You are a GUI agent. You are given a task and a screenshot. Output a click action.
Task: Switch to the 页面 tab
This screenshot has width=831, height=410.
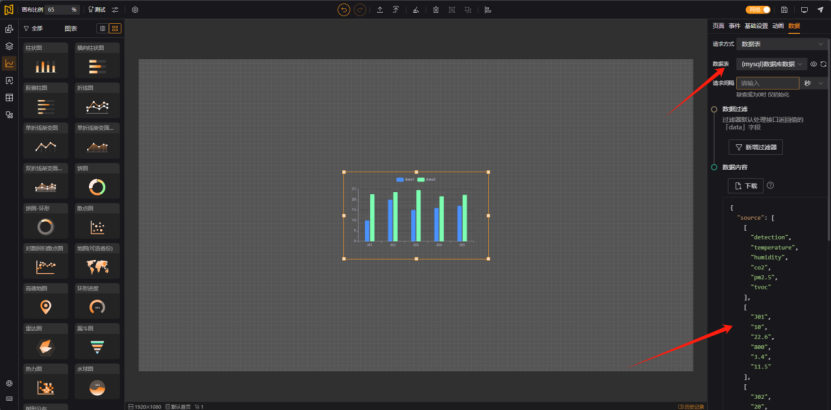[718, 25]
